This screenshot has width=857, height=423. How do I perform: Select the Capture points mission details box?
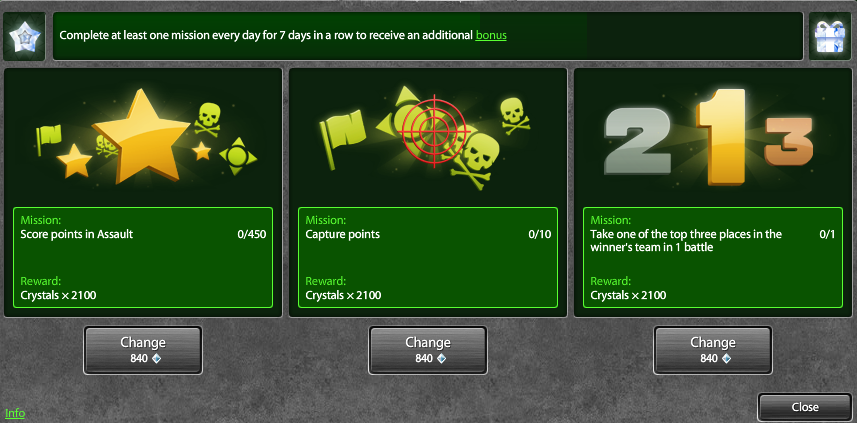coord(428,257)
